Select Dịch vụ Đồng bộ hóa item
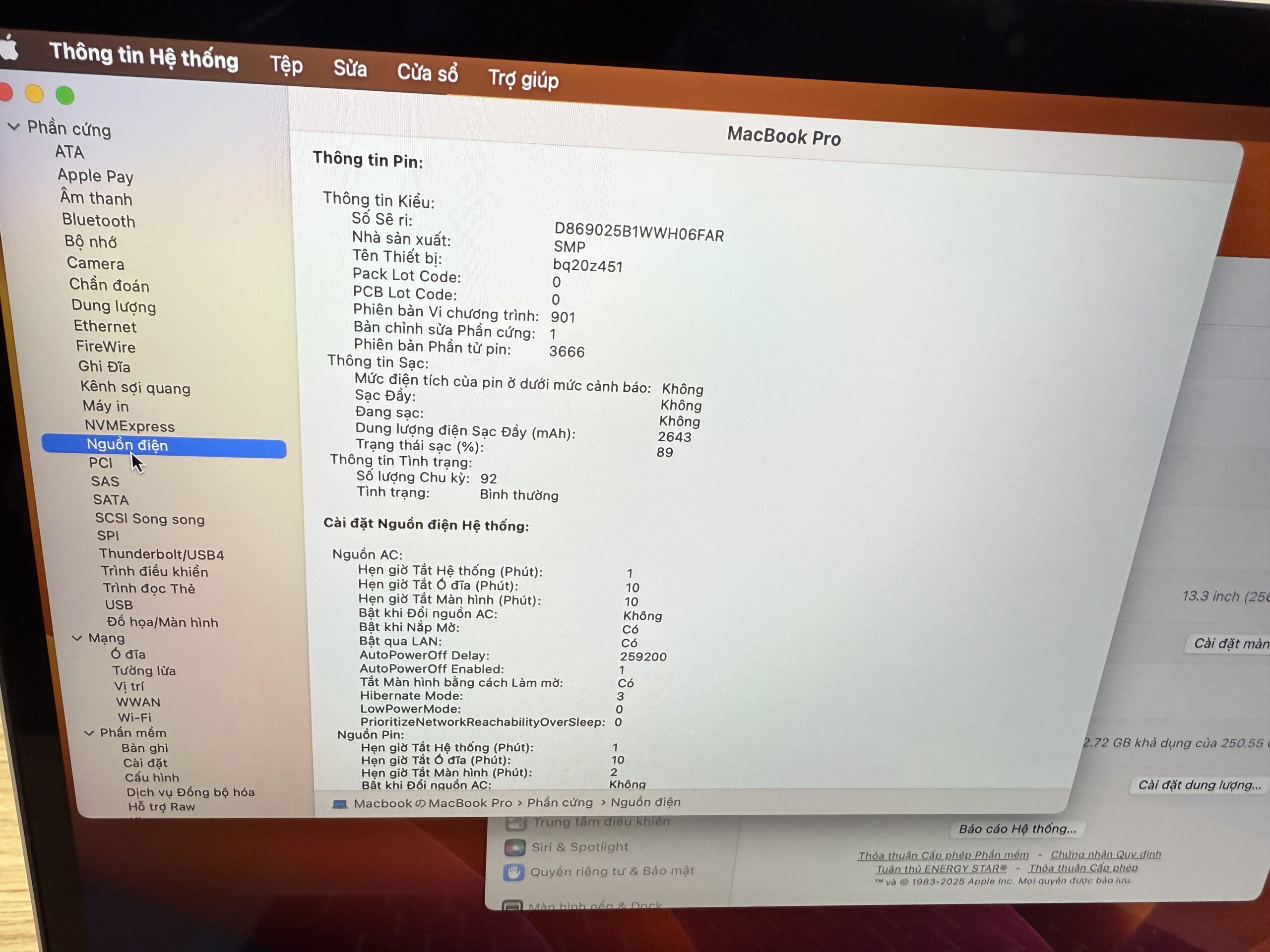 [x=190, y=792]
